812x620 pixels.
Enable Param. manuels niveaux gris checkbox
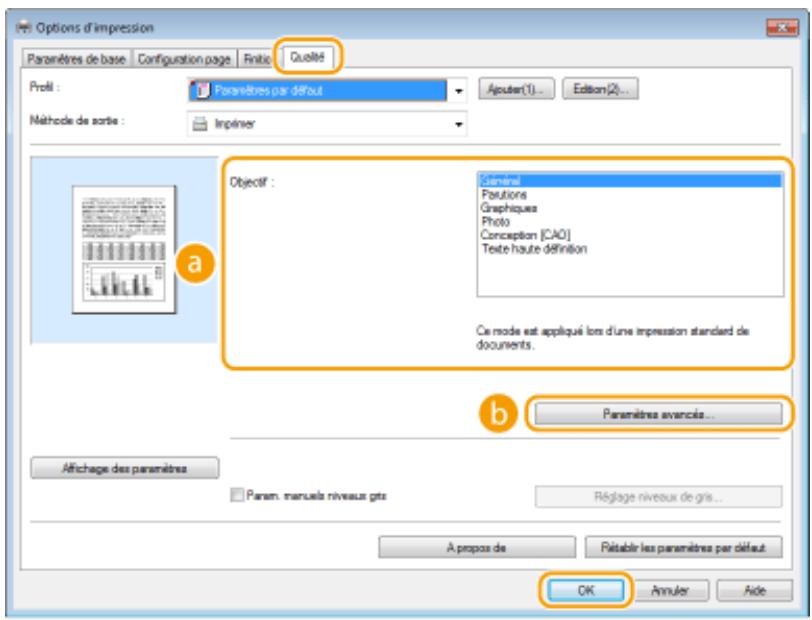[237, 496]
